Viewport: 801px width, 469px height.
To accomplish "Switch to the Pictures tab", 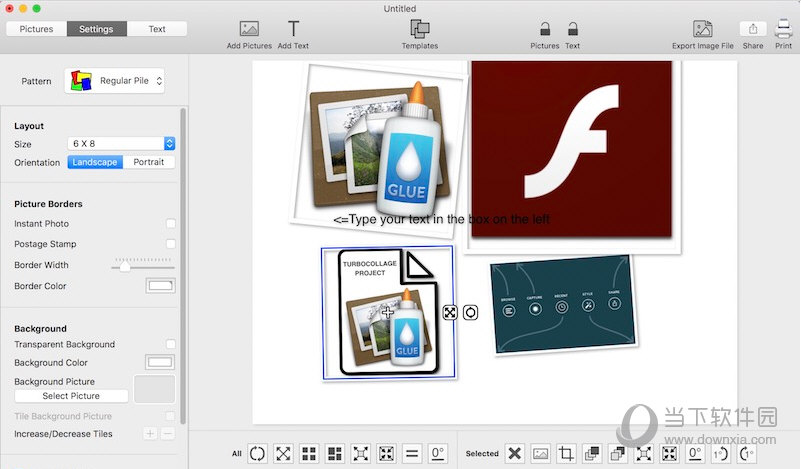I will coord(36,29).
